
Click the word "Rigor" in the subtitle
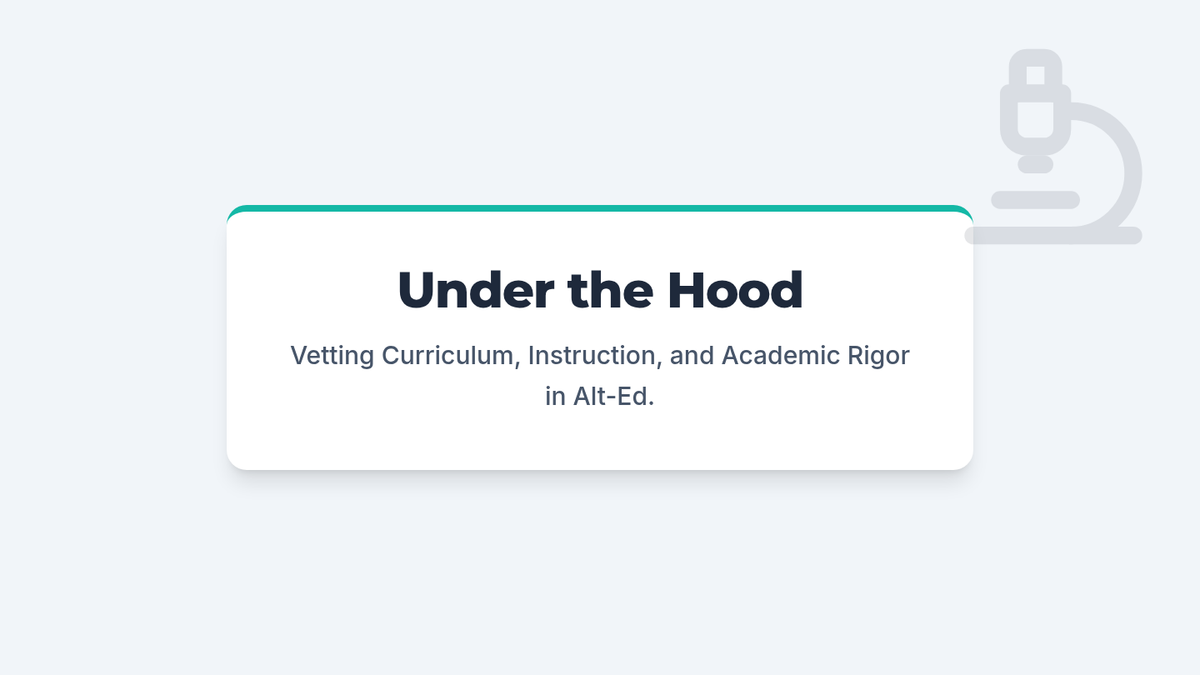880,355
